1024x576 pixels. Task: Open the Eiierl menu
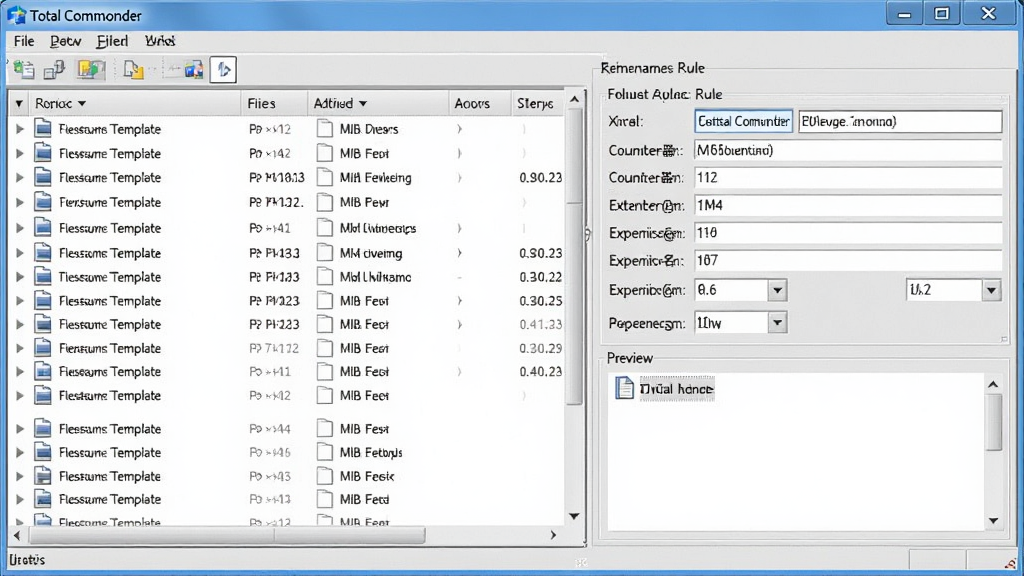(x=112, y=40)
